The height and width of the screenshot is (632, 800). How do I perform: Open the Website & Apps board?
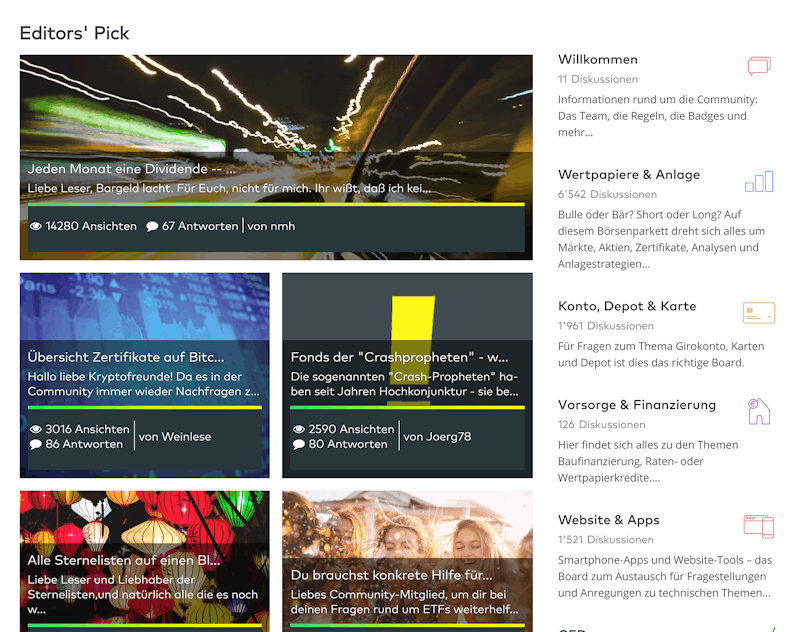point(609,520)
